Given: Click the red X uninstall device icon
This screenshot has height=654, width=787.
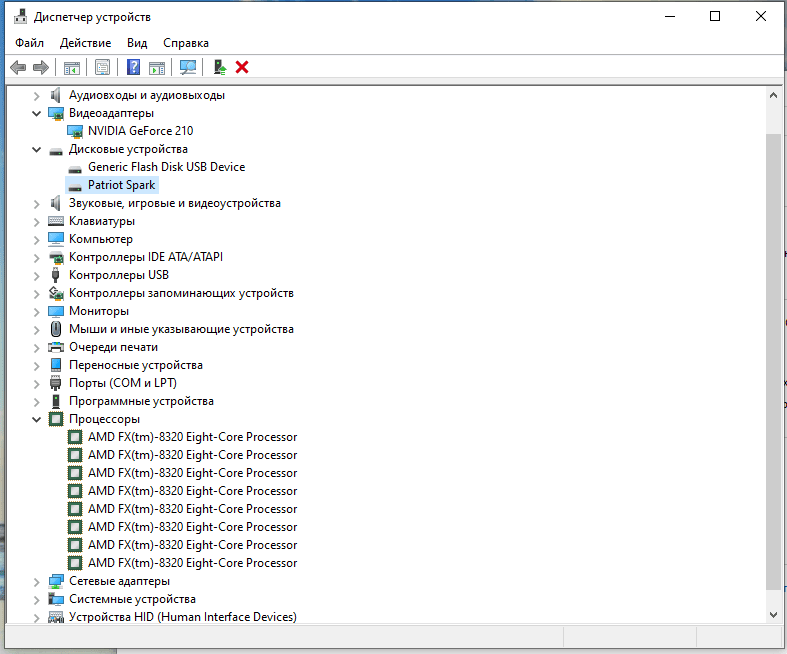Looking at the screenshot, I should click(242, 67).
